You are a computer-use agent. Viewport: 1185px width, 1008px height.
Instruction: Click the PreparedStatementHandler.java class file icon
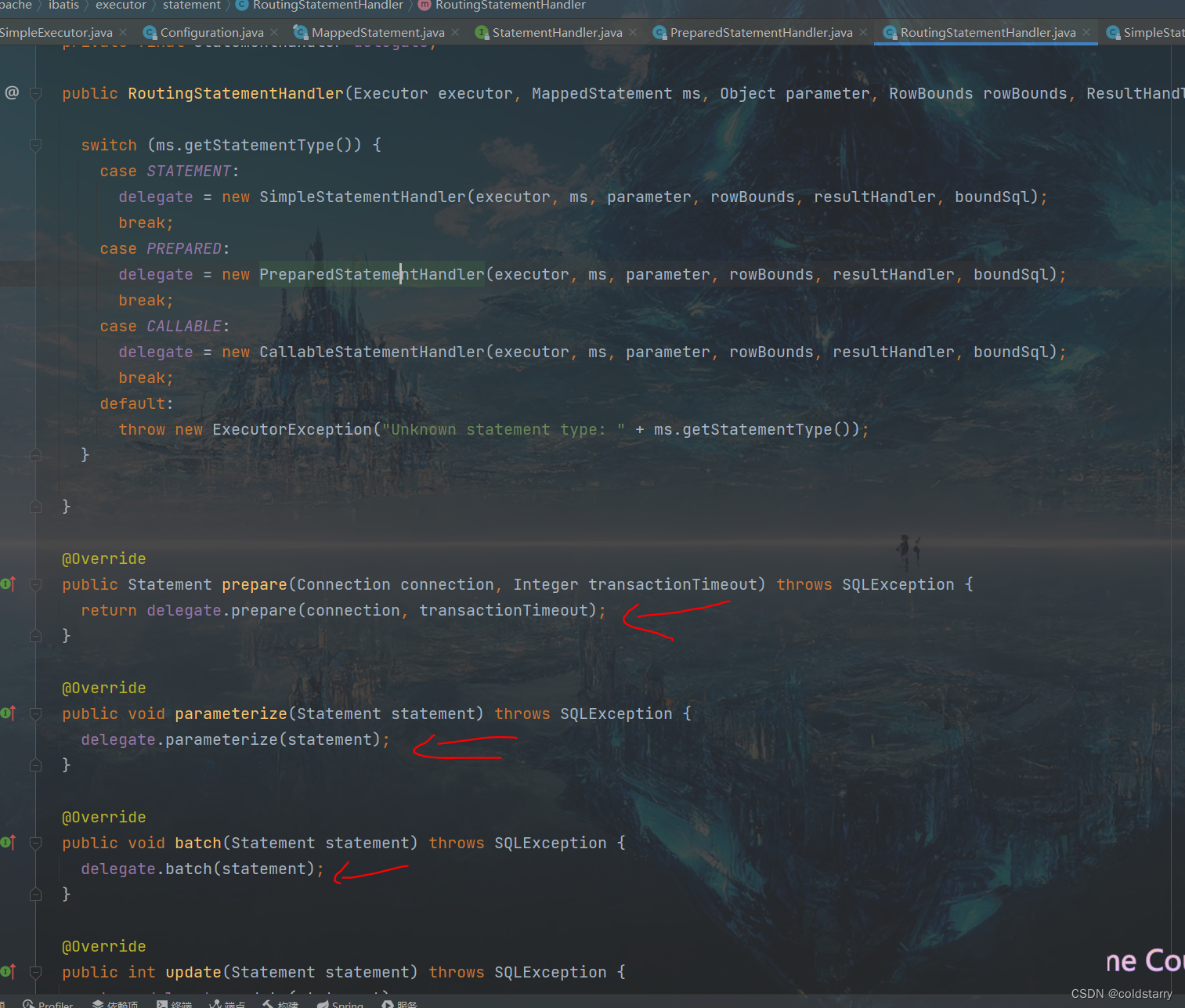[659, 32]
